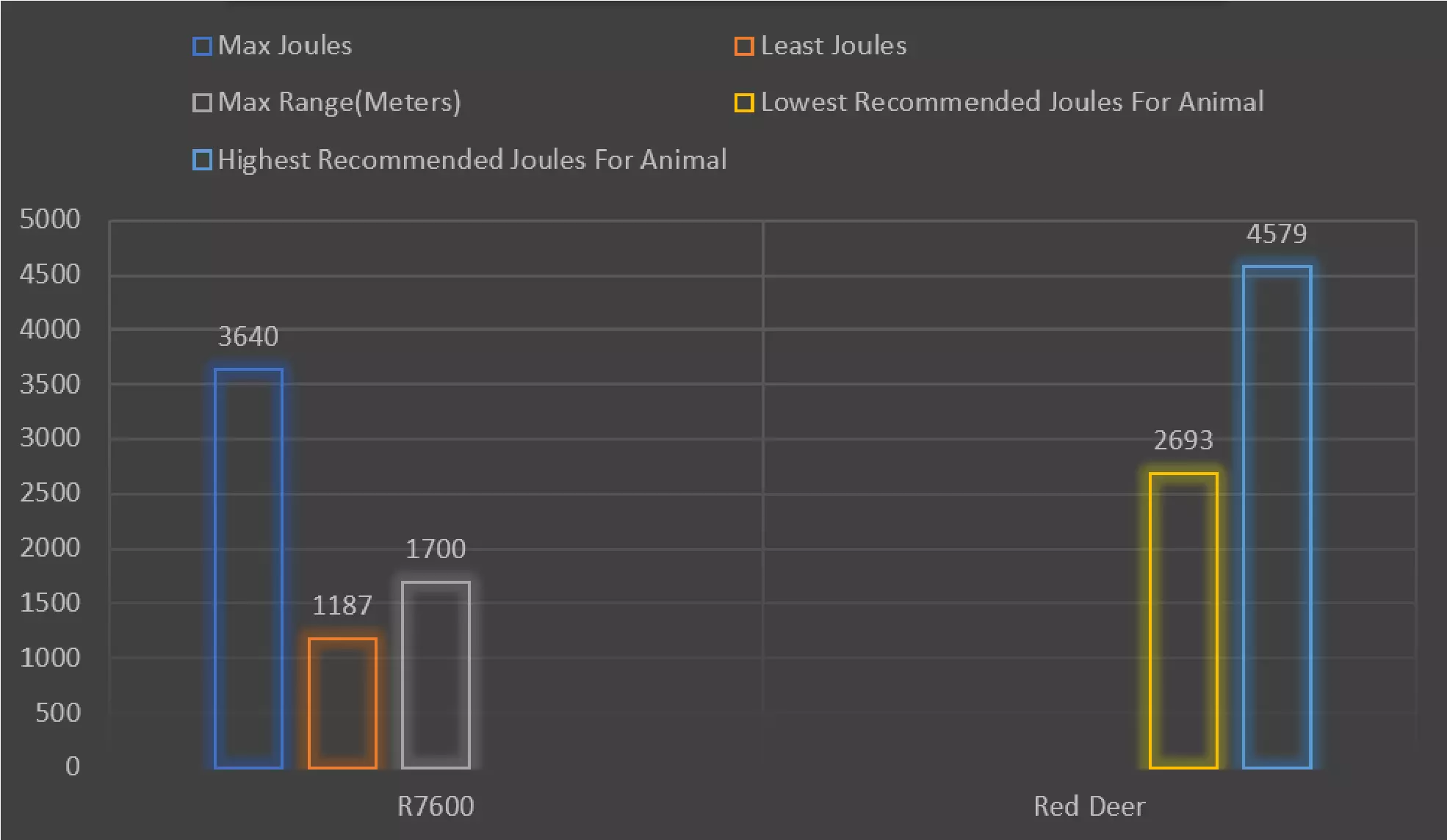Image resolution: width=1447 pixels, height=840 pixels.
Task: Click the Lowest Recommended Joules legend swatch
Action: click(x=744, y=103)
